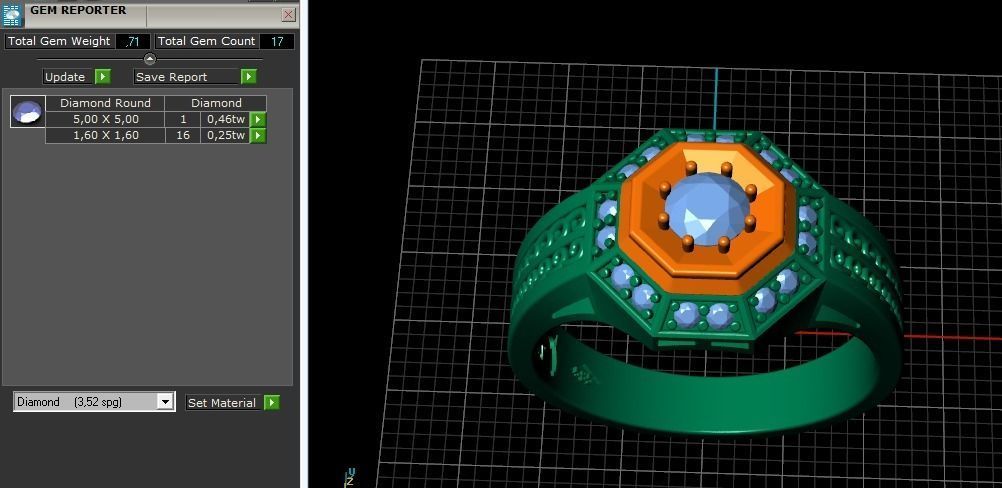Click the Diamond Round column header
1002x488 pixels.
coord(105,103)
